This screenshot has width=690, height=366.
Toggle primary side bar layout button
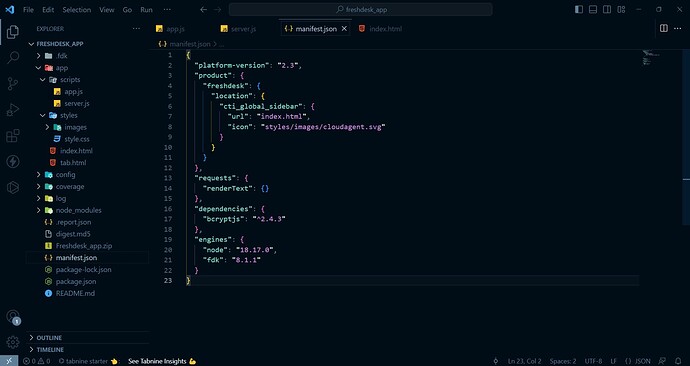point(579,10)
